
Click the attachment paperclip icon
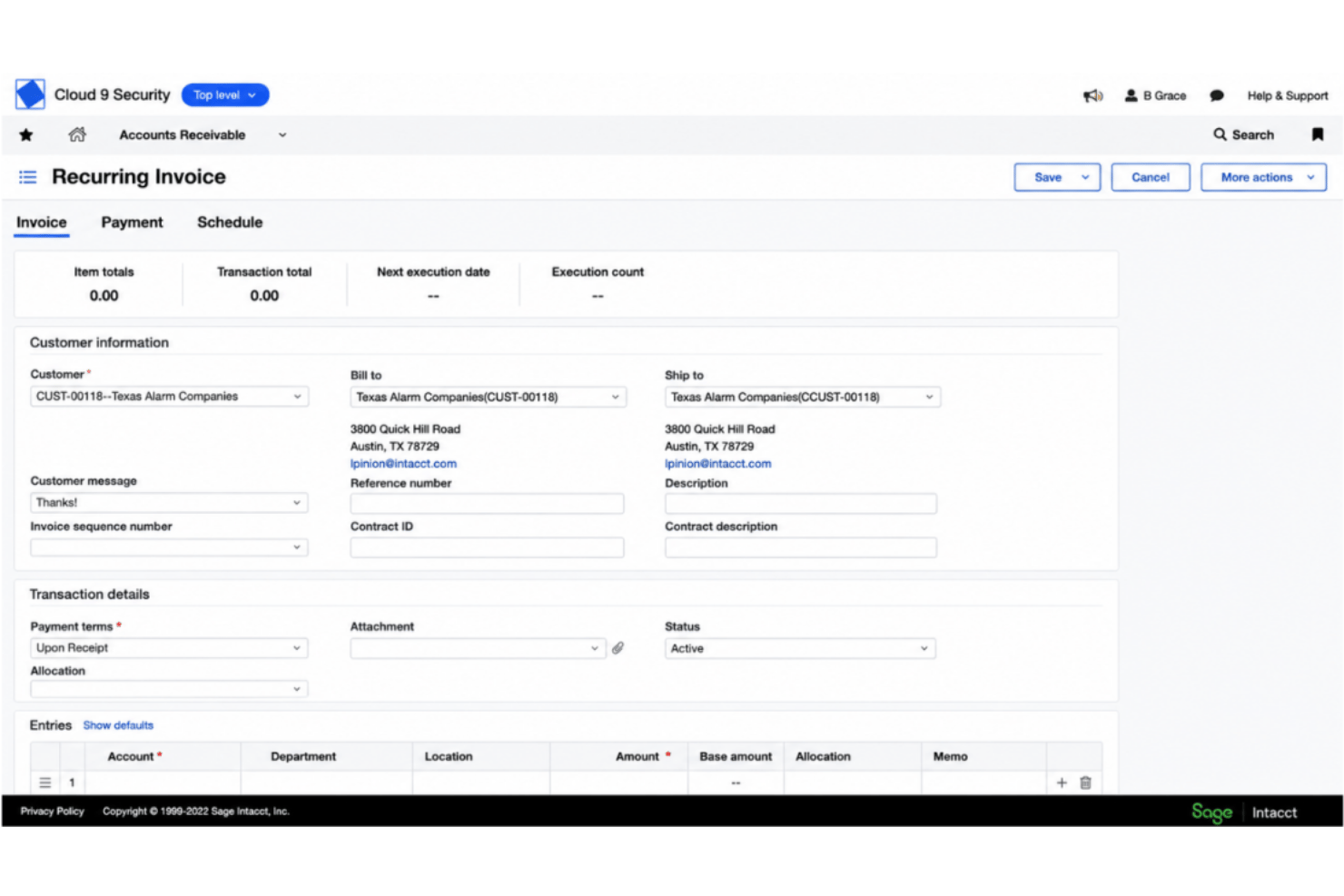pos(618,648)
